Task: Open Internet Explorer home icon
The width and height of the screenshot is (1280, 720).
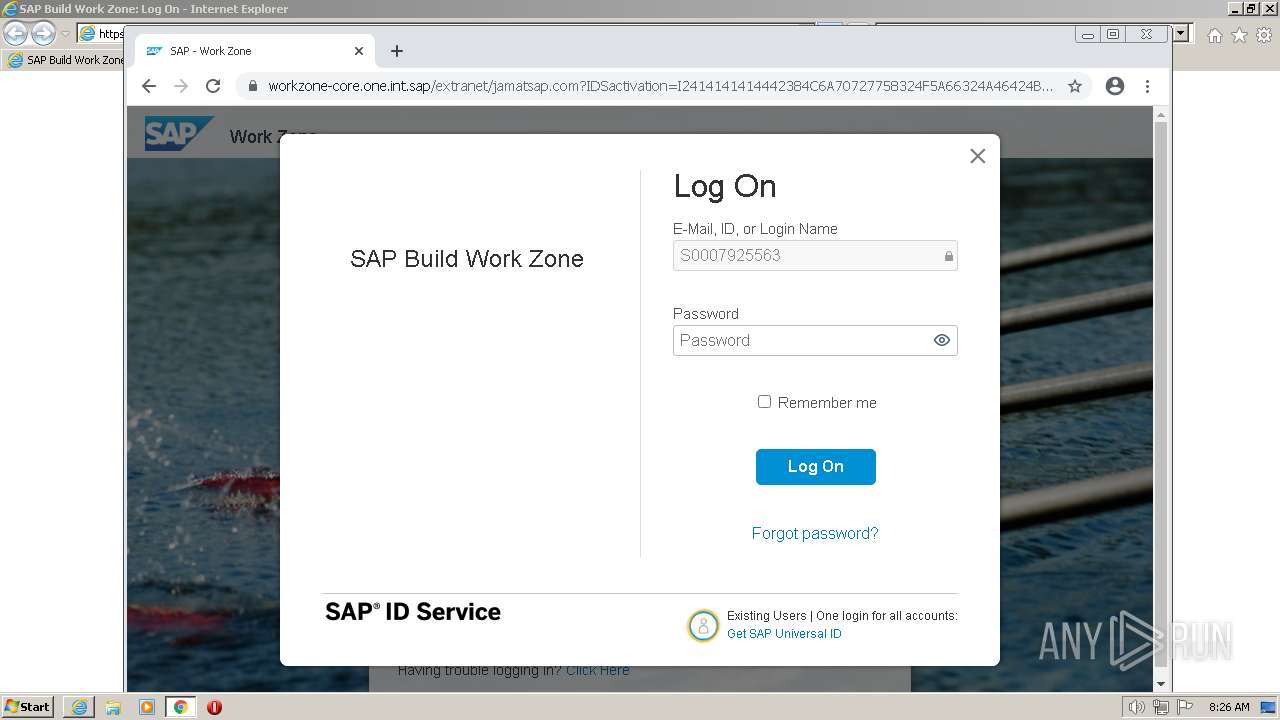Action: point(1214,35)
